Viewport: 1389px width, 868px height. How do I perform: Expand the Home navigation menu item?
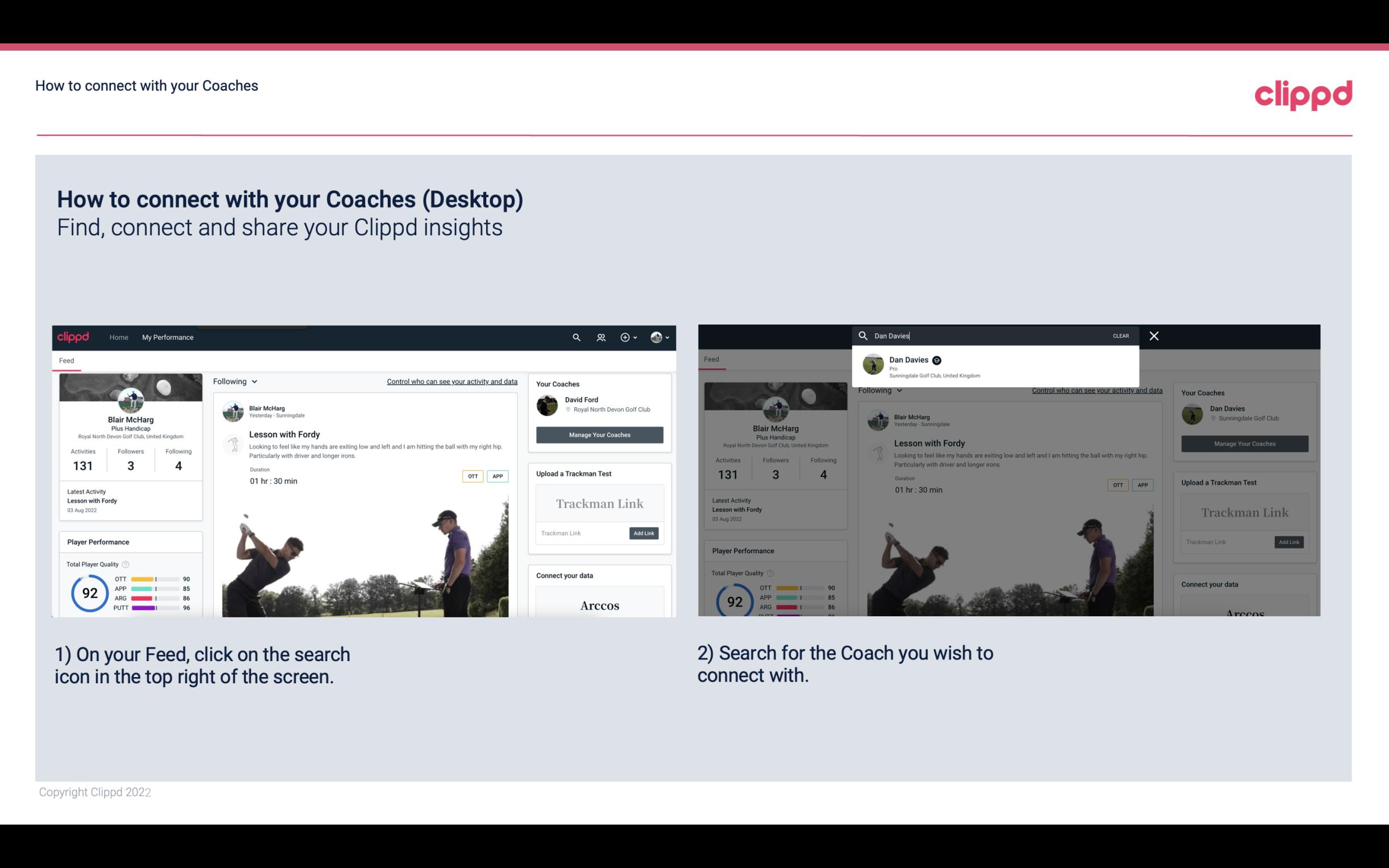pos(119,337)
